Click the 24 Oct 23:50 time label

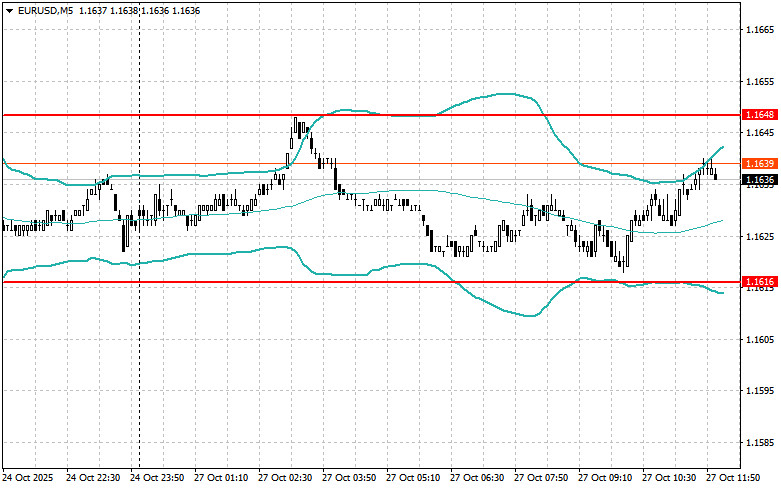tap(157, 478)
